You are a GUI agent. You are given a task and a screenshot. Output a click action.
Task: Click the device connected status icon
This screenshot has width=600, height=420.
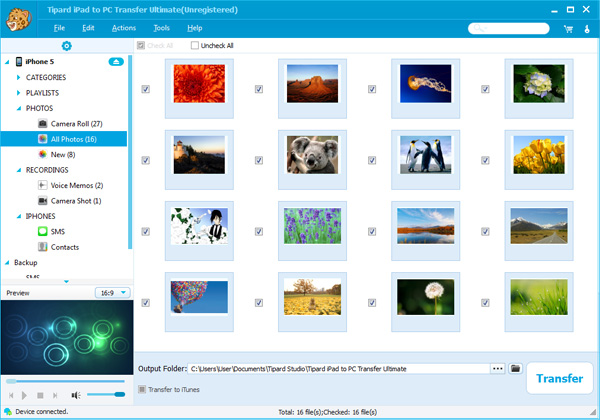pos(8,412)
